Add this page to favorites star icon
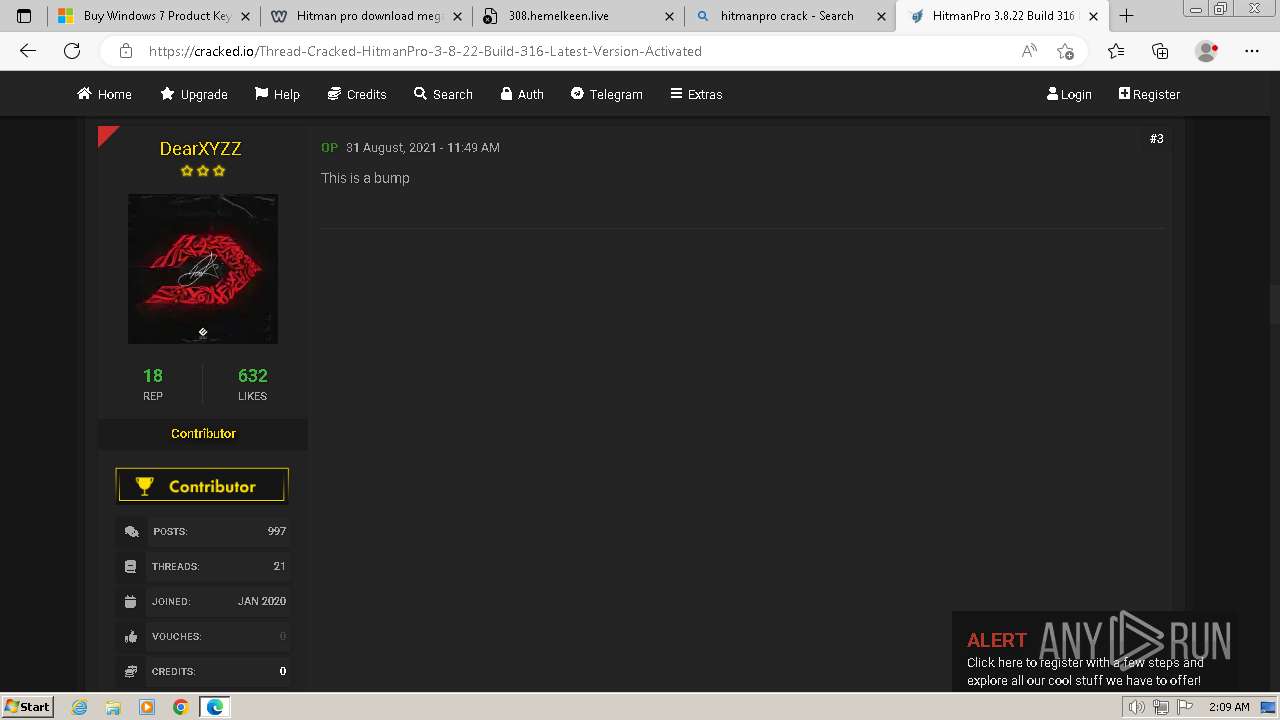This screenshot has width=1280, height=720. tap(1065, 51)
